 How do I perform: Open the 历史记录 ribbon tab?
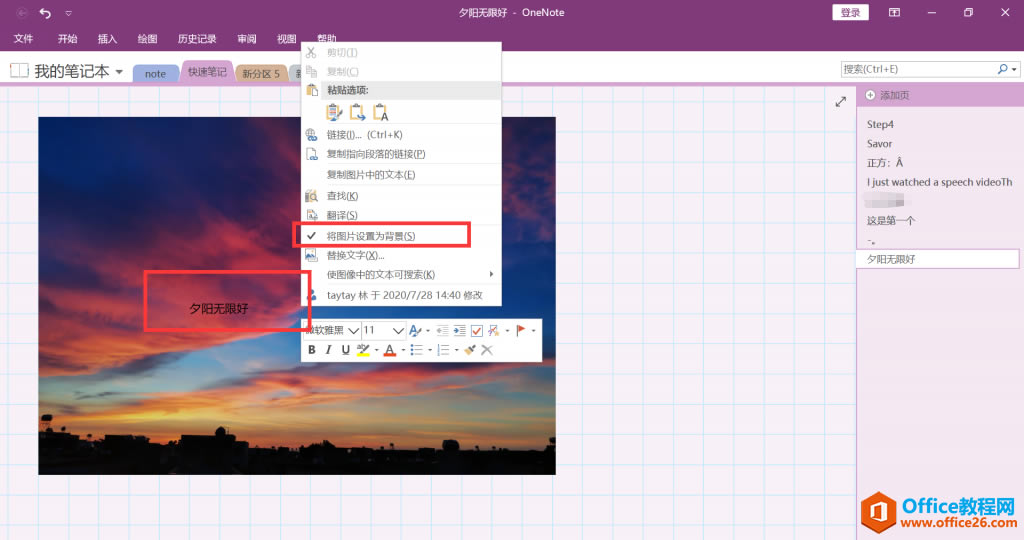(x=197, y=39)
